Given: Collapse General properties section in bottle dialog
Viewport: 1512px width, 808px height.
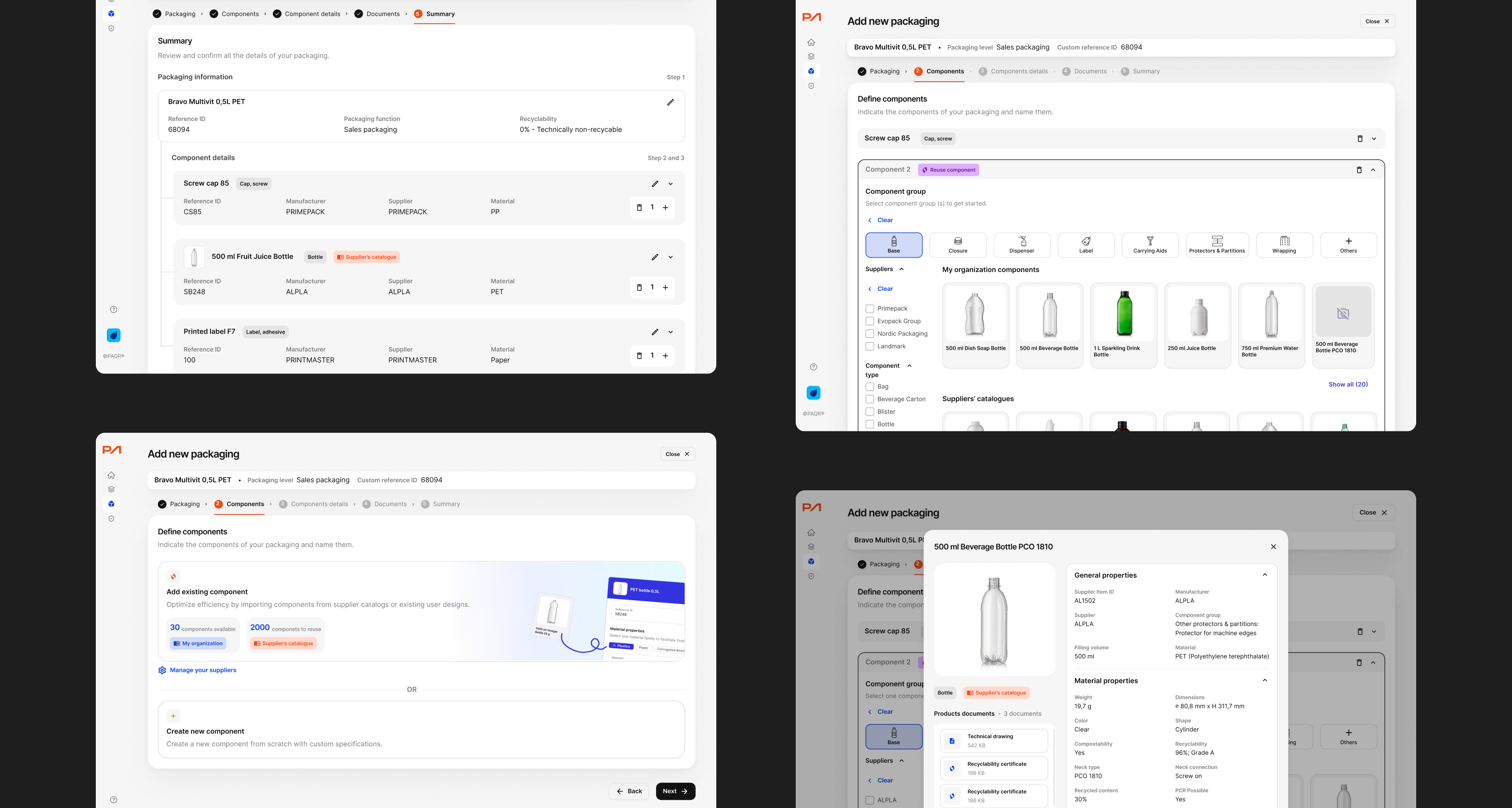Looking at the screenshot, I should (x=1265, y=575).
